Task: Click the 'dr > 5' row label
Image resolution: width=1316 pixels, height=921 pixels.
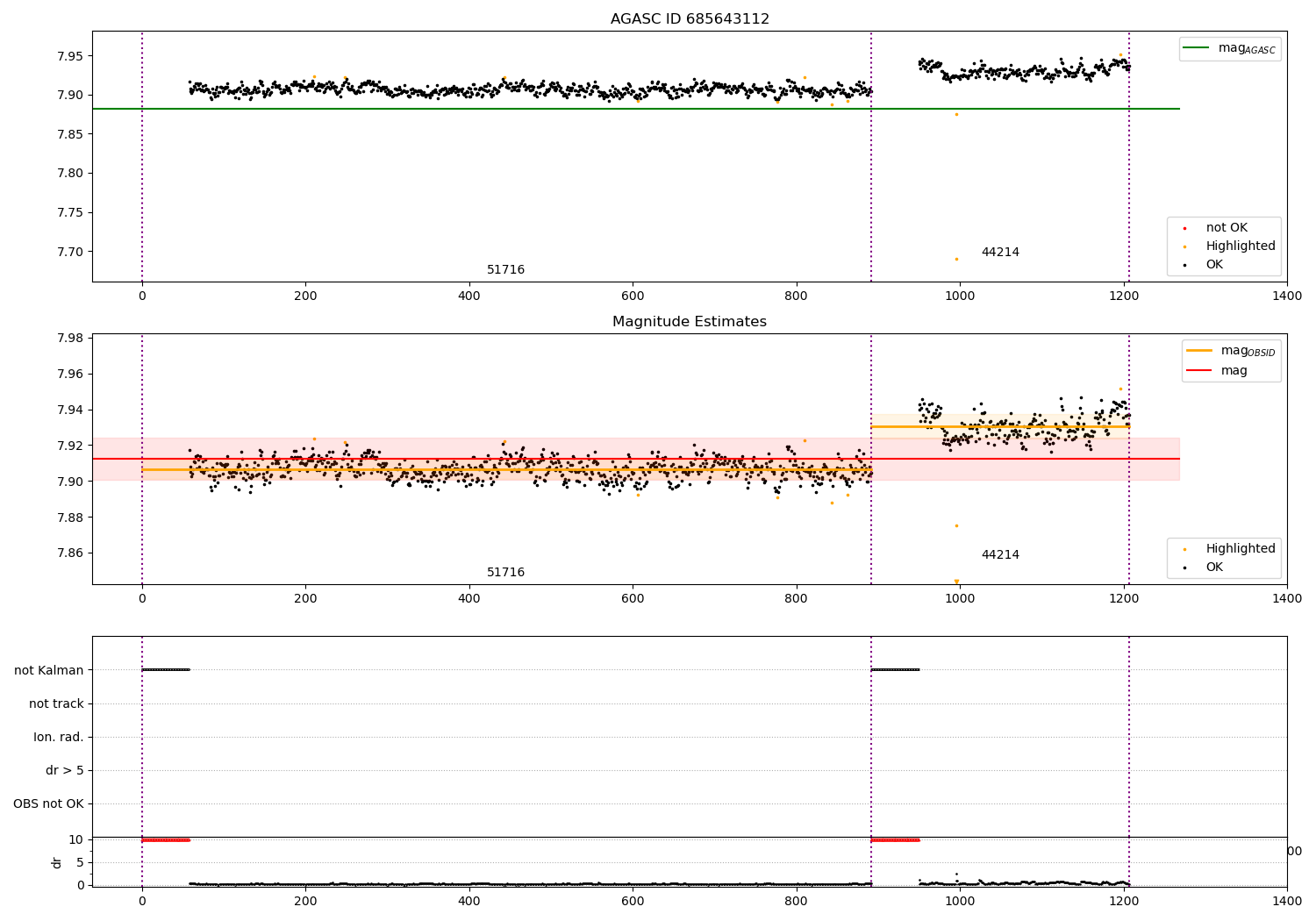Action: pyautogui.click(x=65, y=770)
